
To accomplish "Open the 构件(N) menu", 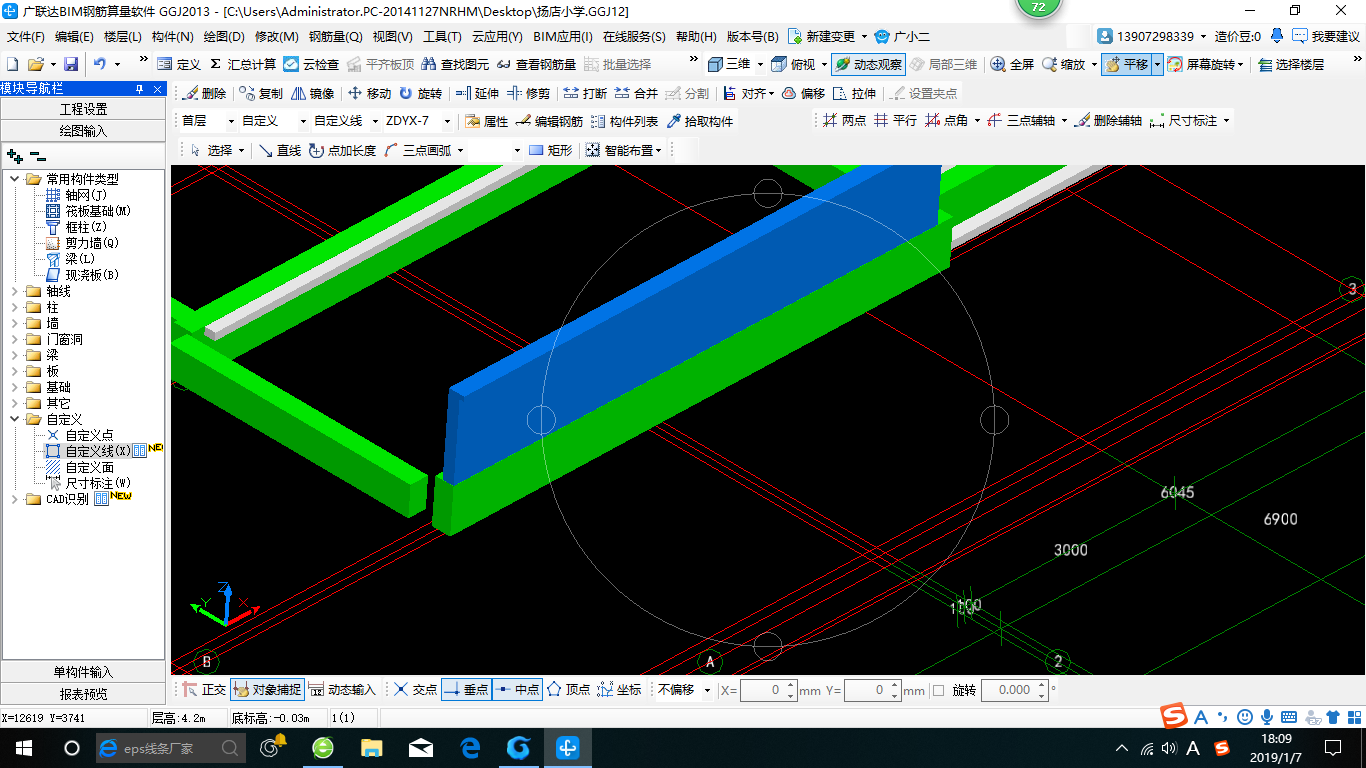I will coord(172,36).
